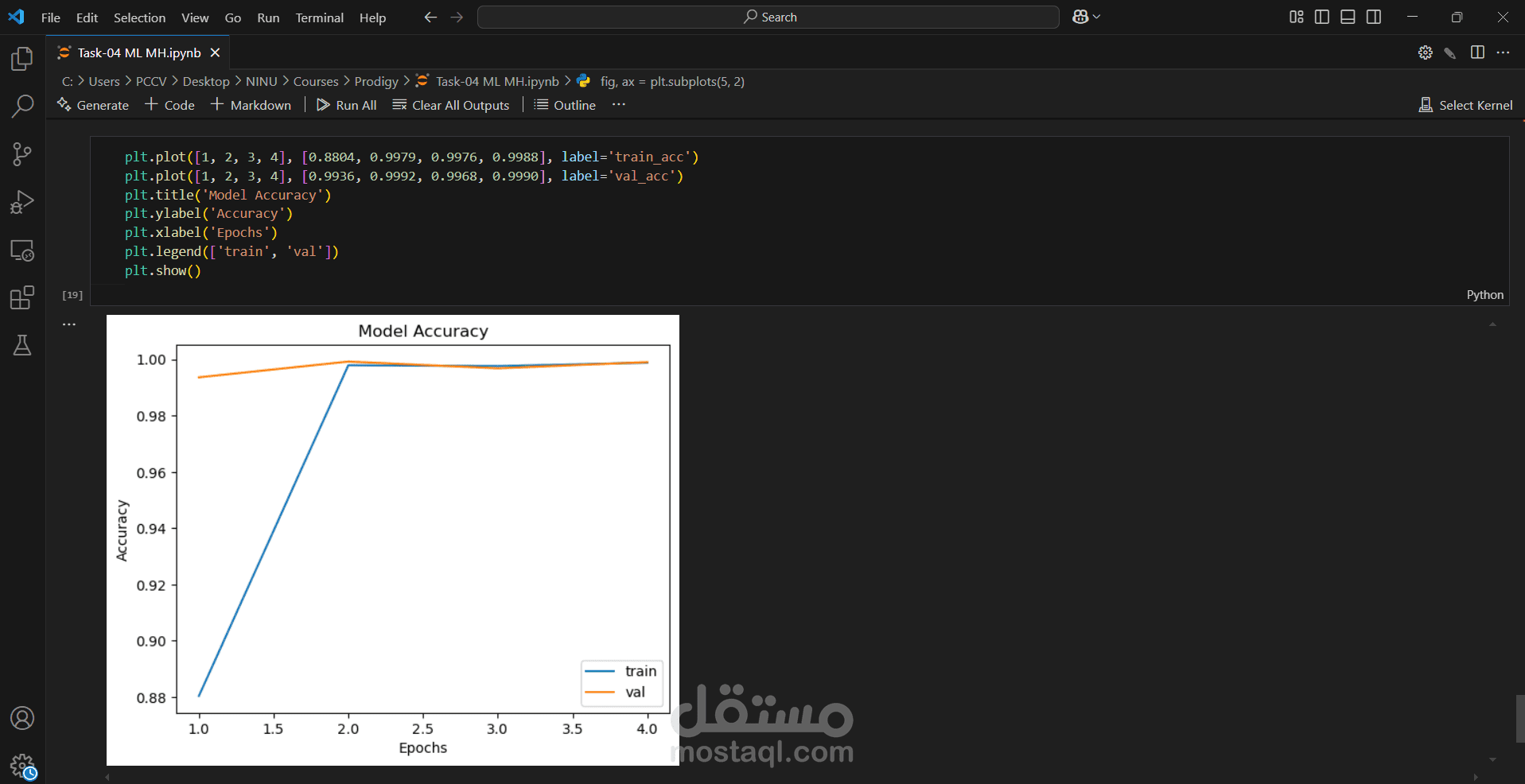Open the Selection menu
This screenshot has height=784, width=1525.
(140, 17)
